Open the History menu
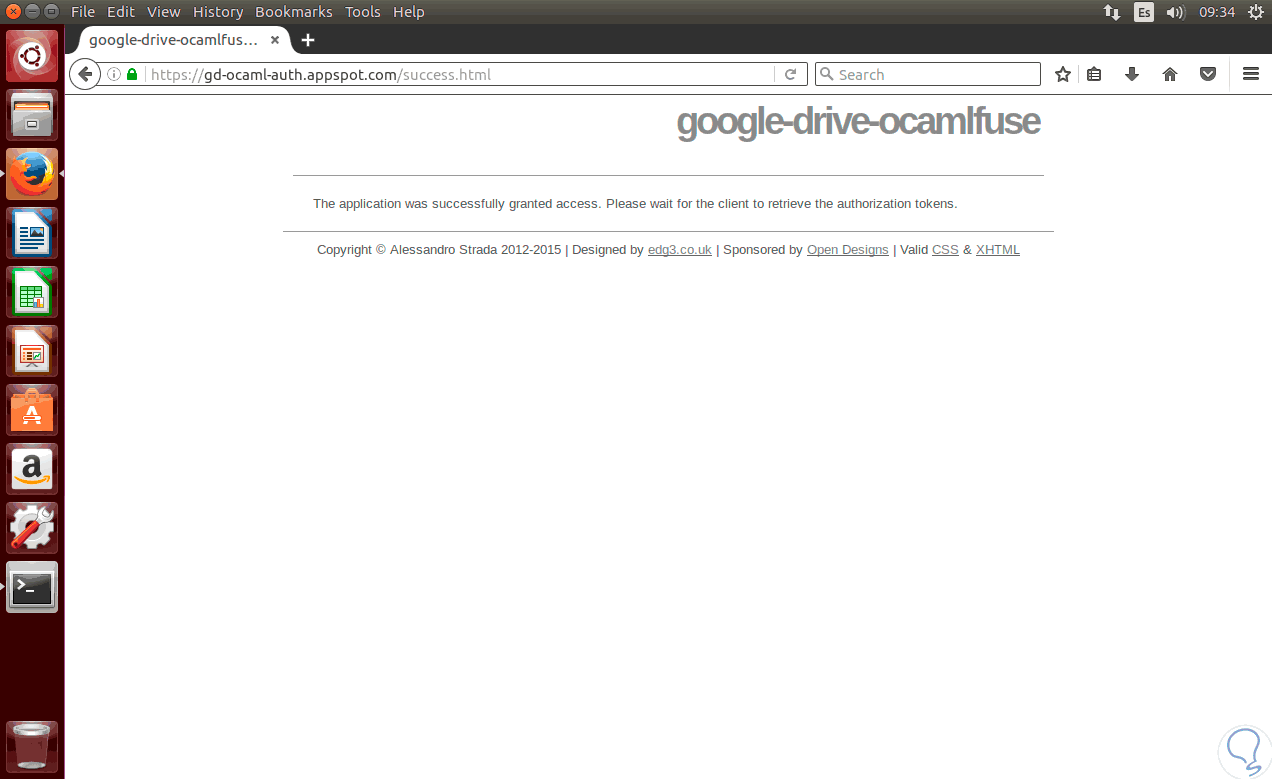Image resolution: width=1272 pixels, height=779 pixels. [x=218, y=12]
